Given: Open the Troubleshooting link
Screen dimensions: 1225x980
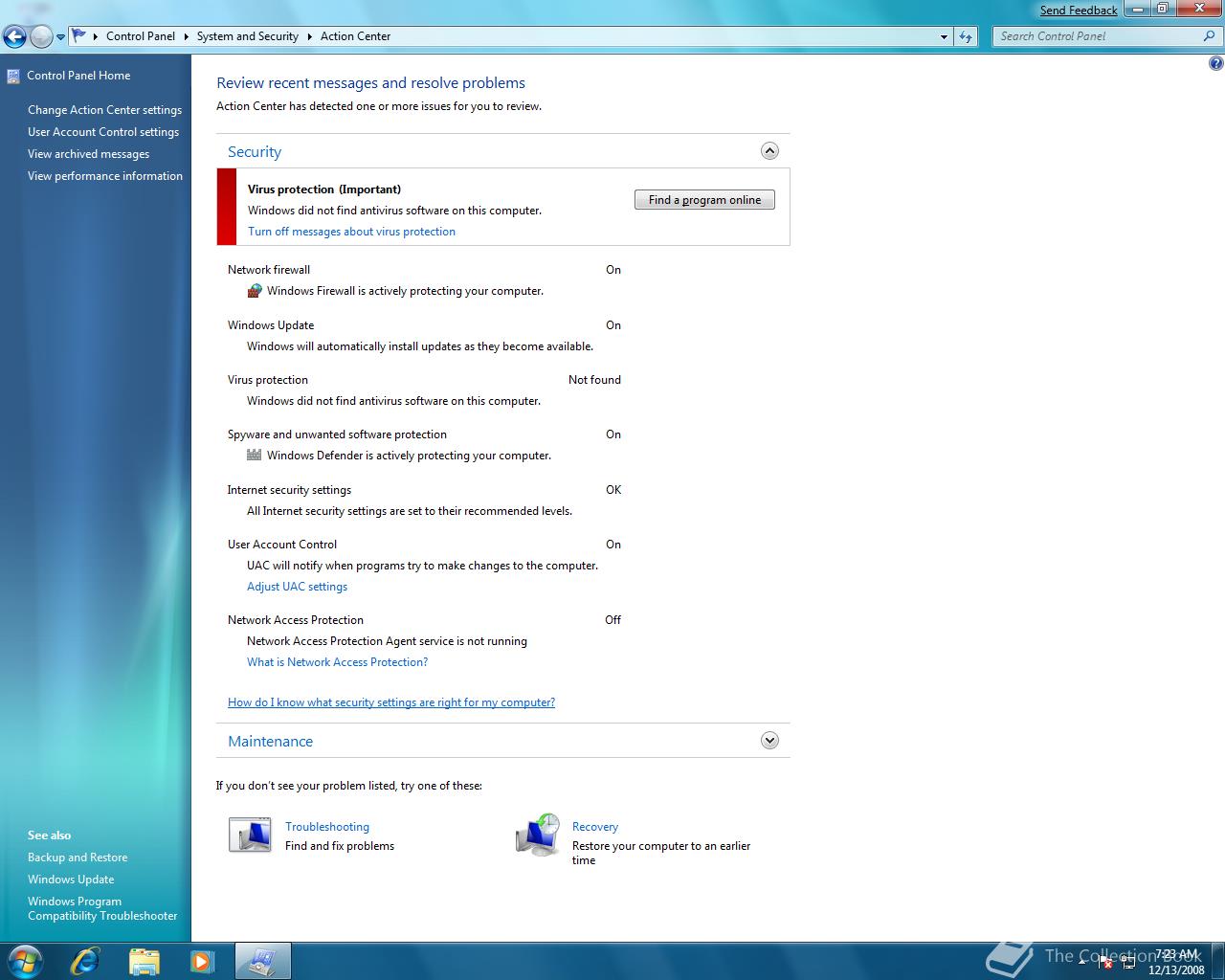Looking at the screenshot, I should 327,827.
